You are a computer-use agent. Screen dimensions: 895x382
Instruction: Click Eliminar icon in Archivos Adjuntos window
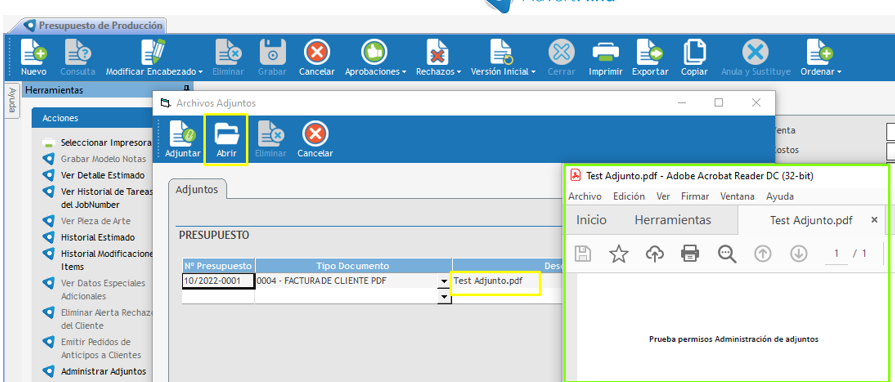pos(271,135)
